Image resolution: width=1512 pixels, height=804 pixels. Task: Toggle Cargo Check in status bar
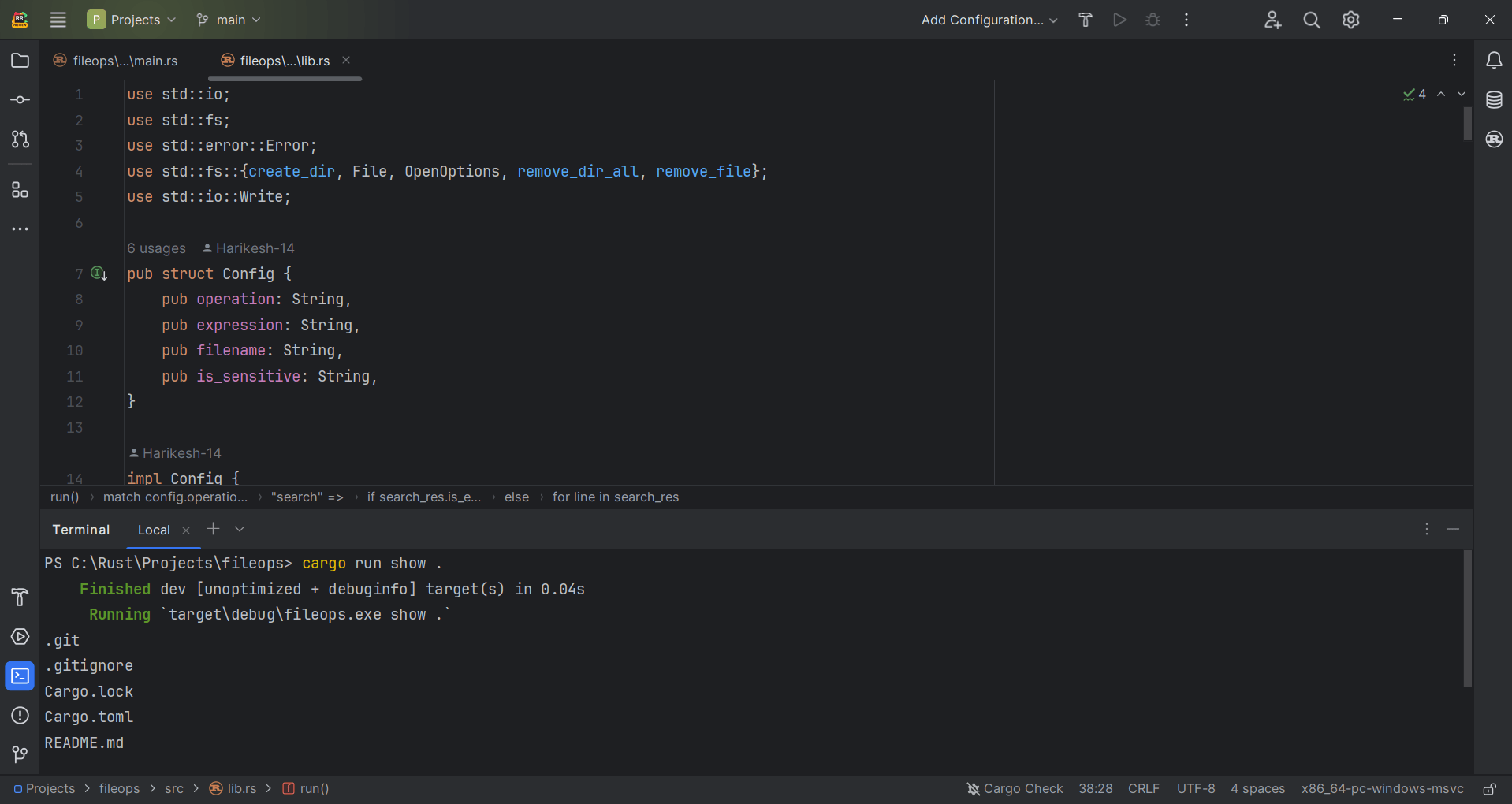1015,788
